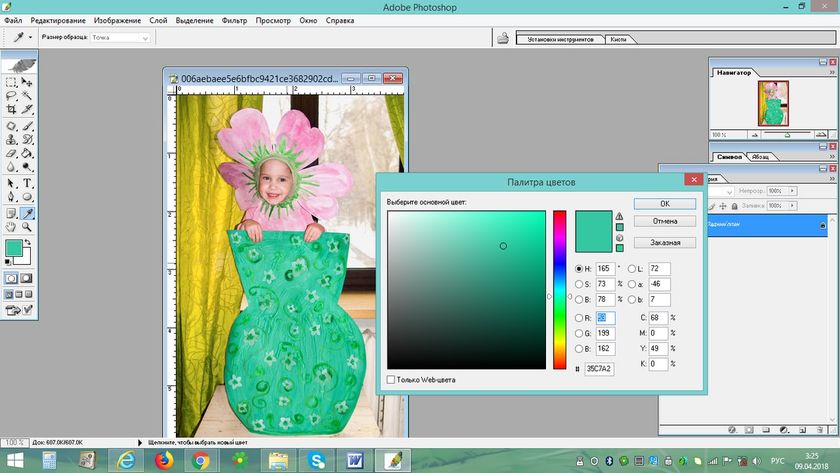Viewport: 840px width, 473px height.
Task: Select the Lasso tool
Action: 11,96
